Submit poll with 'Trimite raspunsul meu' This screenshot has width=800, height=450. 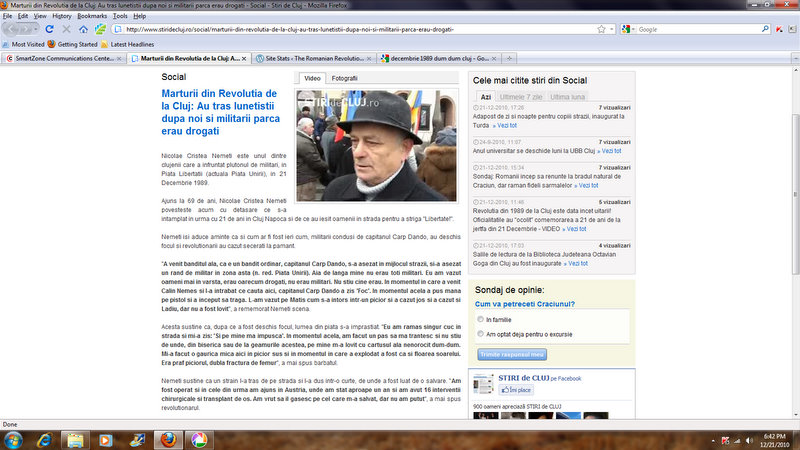tap(511, 354)
